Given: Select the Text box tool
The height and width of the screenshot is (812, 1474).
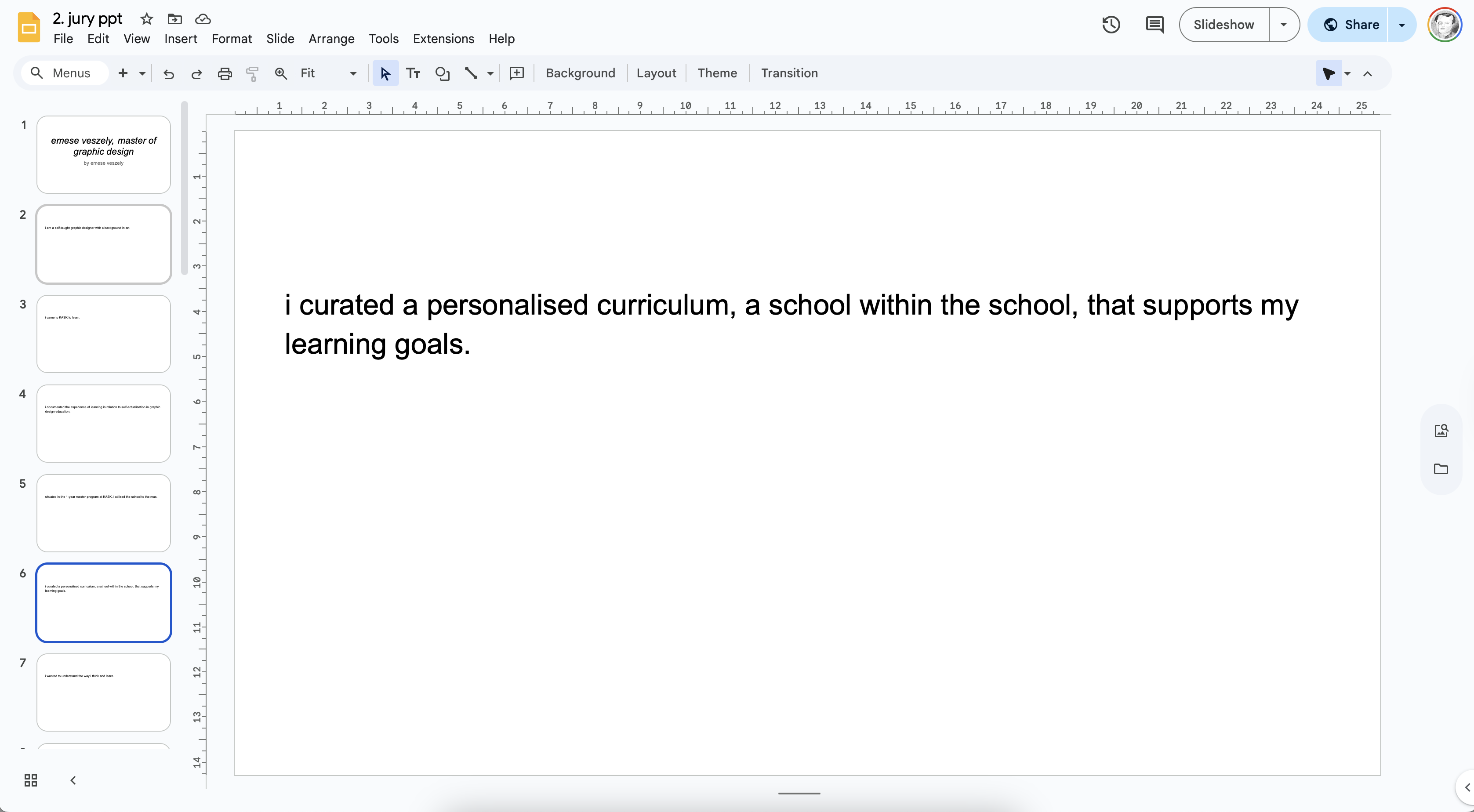Looking at the screenshot, I should click(413, 73).
